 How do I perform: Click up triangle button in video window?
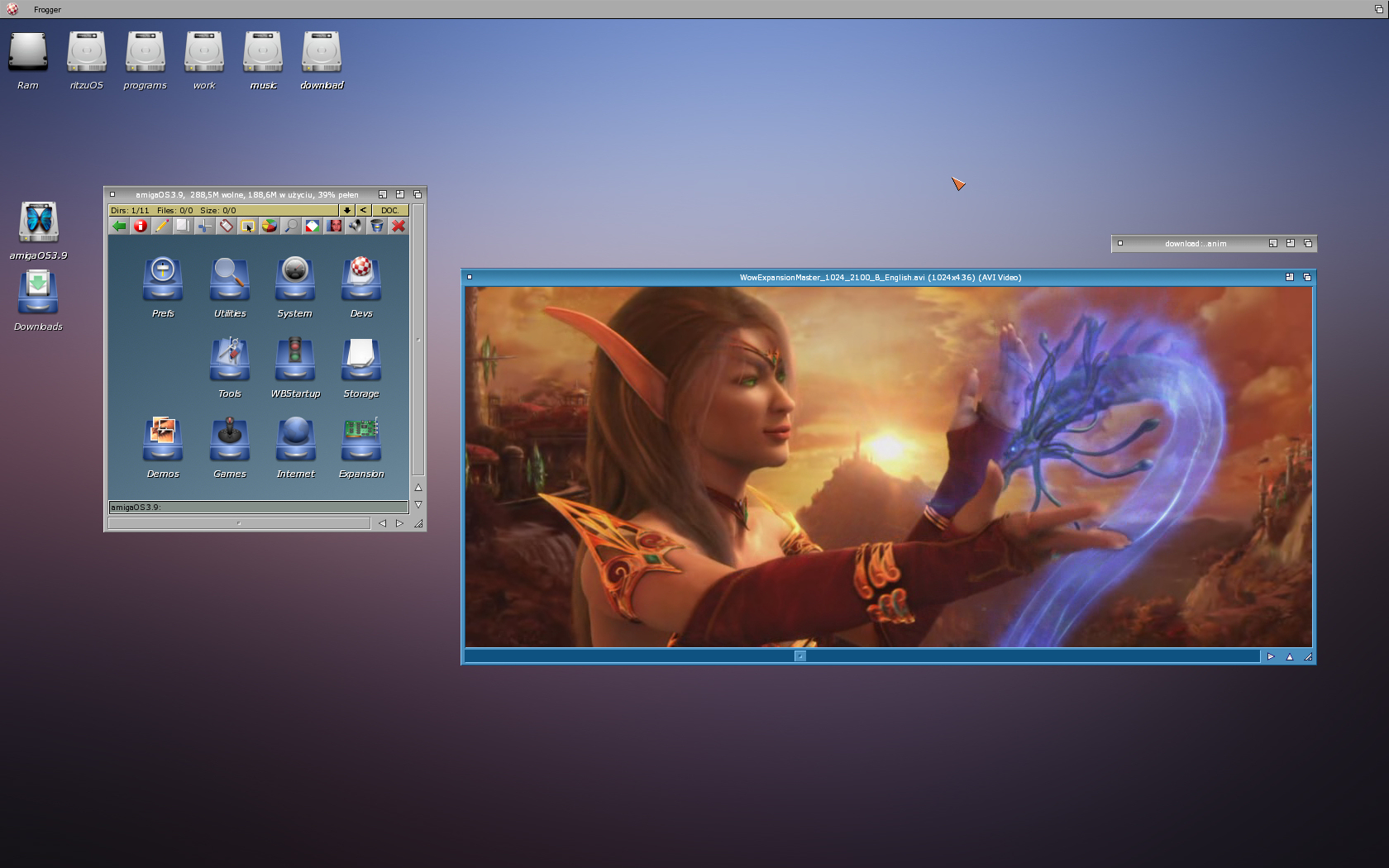1289,656
